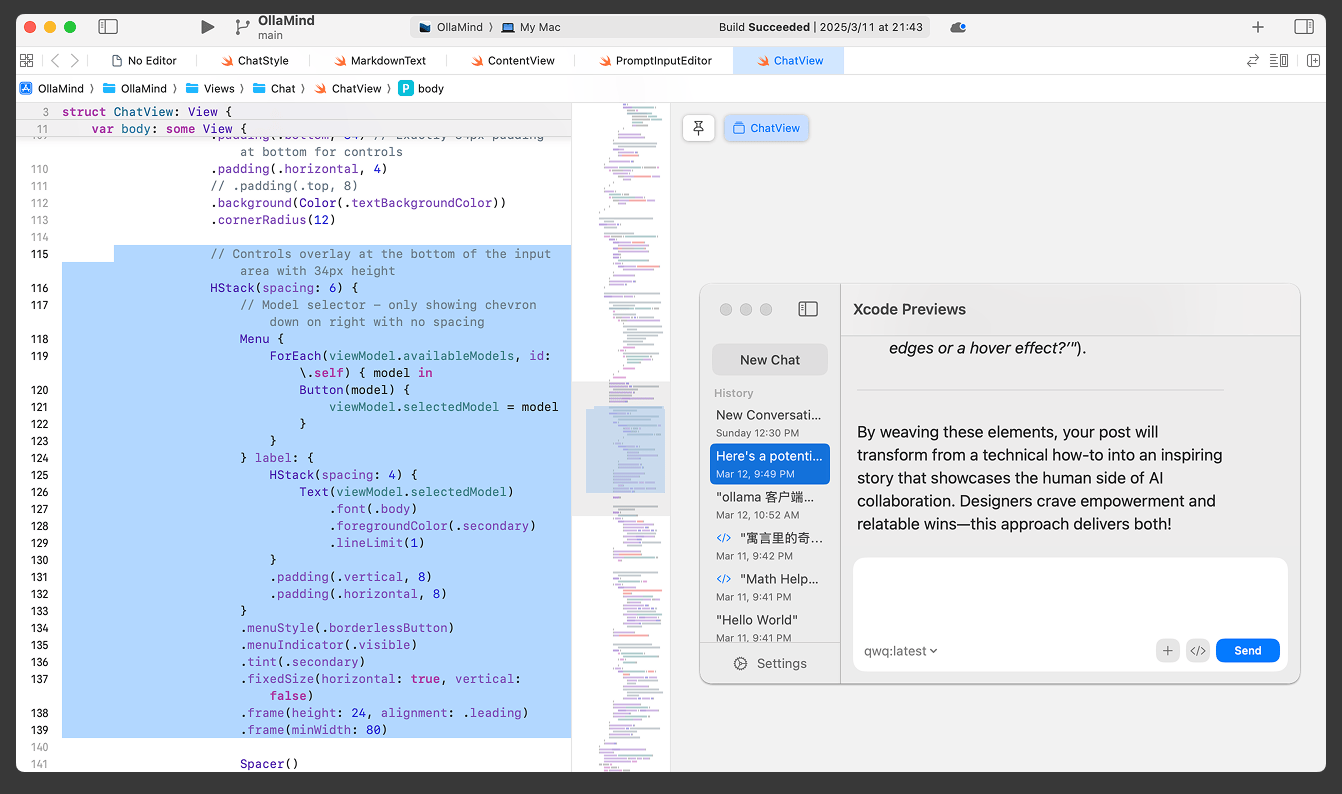Viewport: 1342px width, 794px height.
Task: Go forward in editor history
Action: coord(75,60)
